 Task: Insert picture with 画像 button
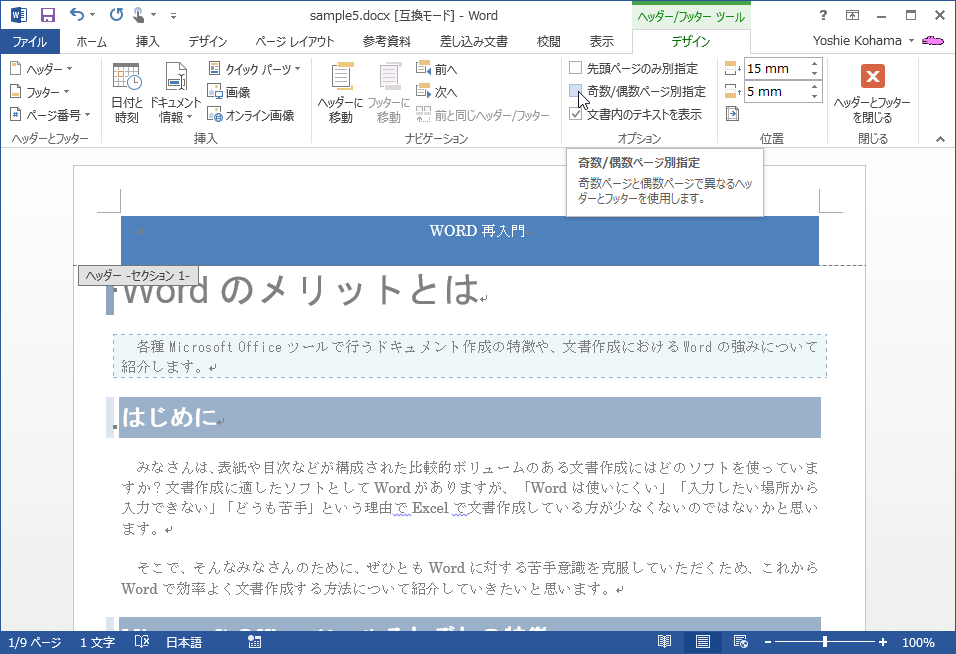click(229, 92)
